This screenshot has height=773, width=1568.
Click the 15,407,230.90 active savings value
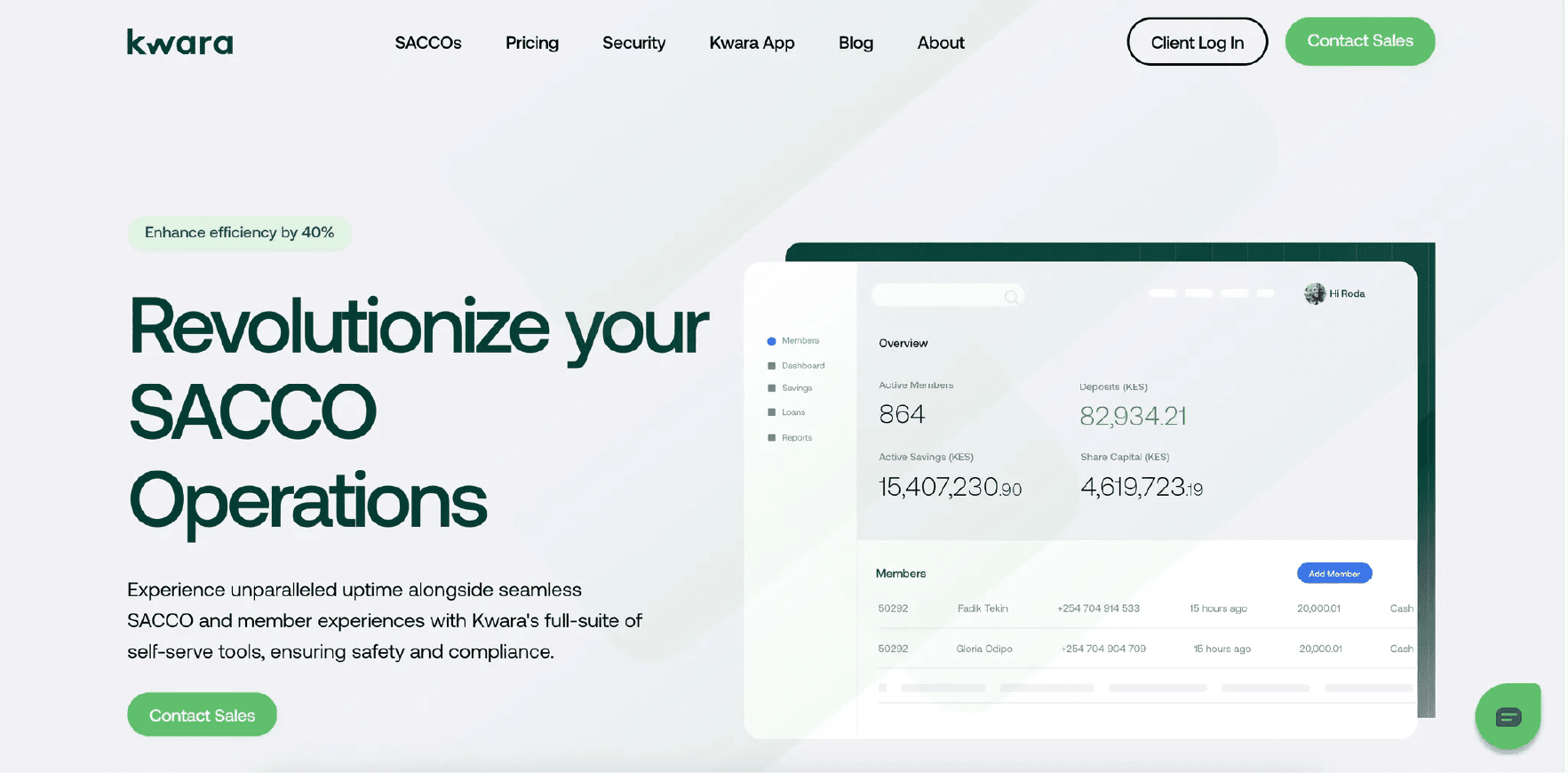(950, 487)
